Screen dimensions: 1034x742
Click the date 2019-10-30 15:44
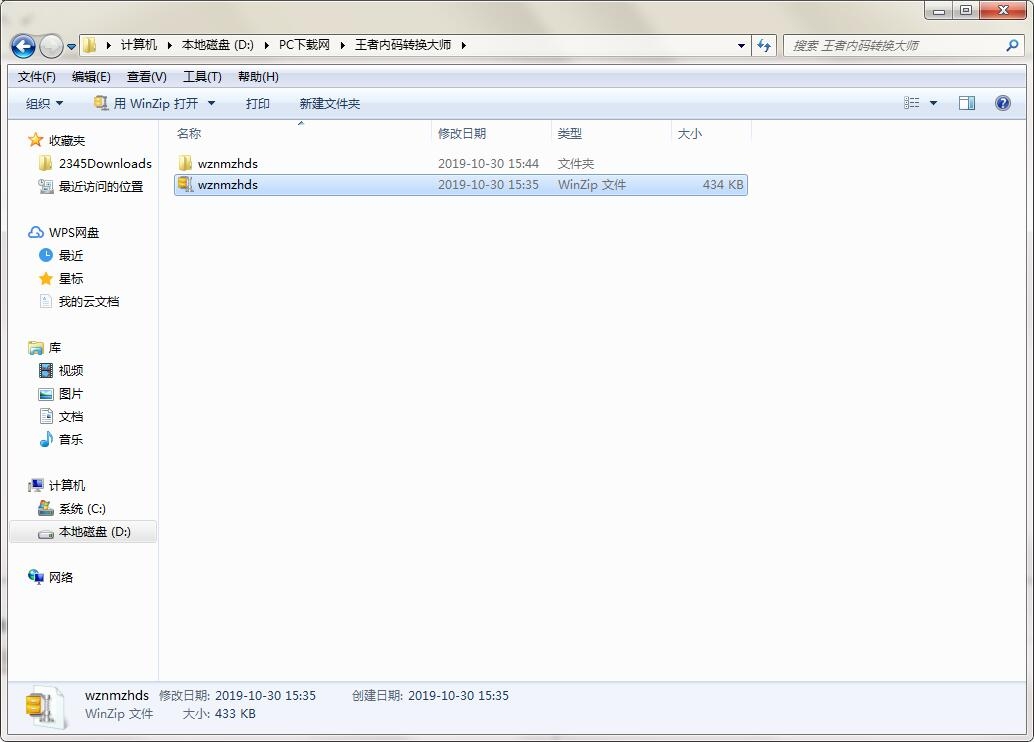pos(488,164)
